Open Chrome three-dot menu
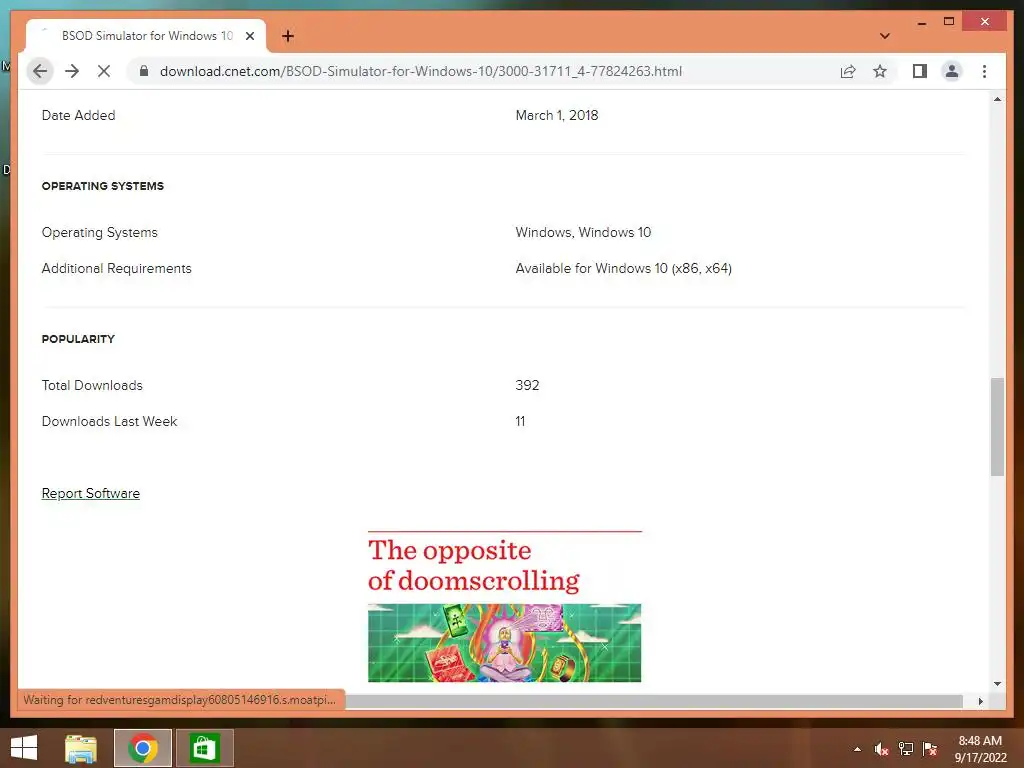 (x=984, y=71)
